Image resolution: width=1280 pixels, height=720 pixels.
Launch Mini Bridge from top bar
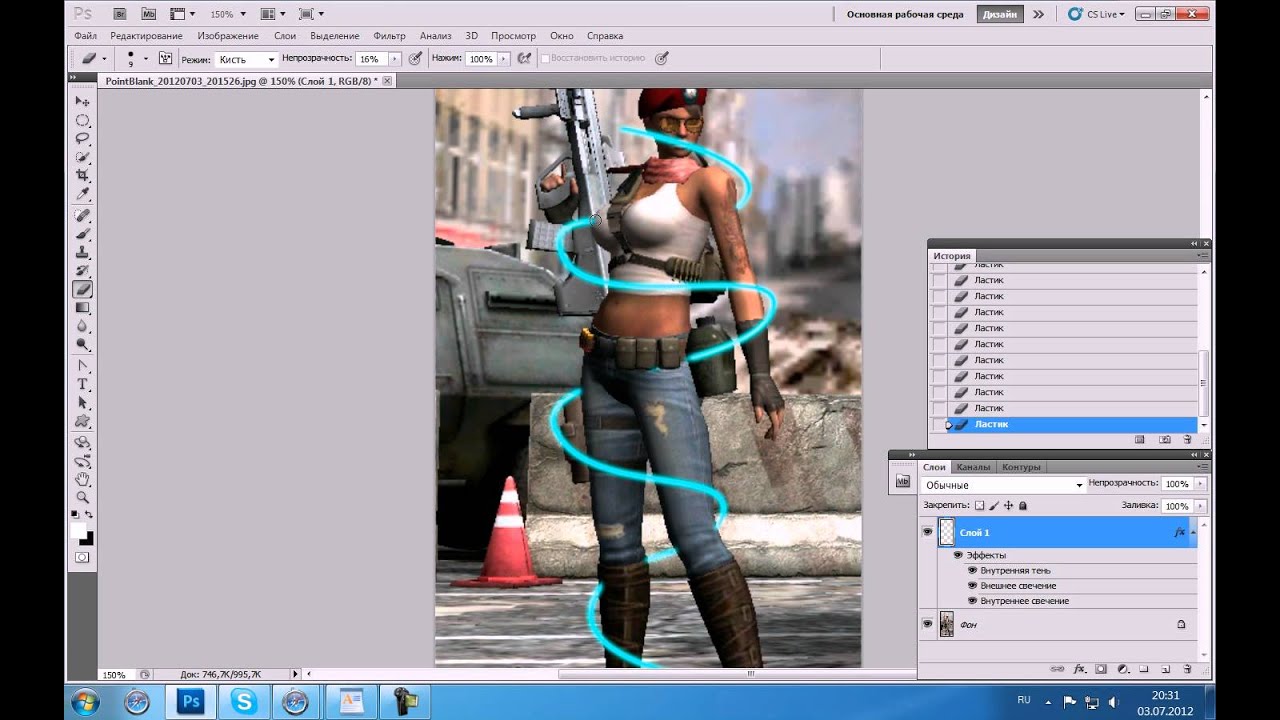pyautogui.click(x=149, y=14)
